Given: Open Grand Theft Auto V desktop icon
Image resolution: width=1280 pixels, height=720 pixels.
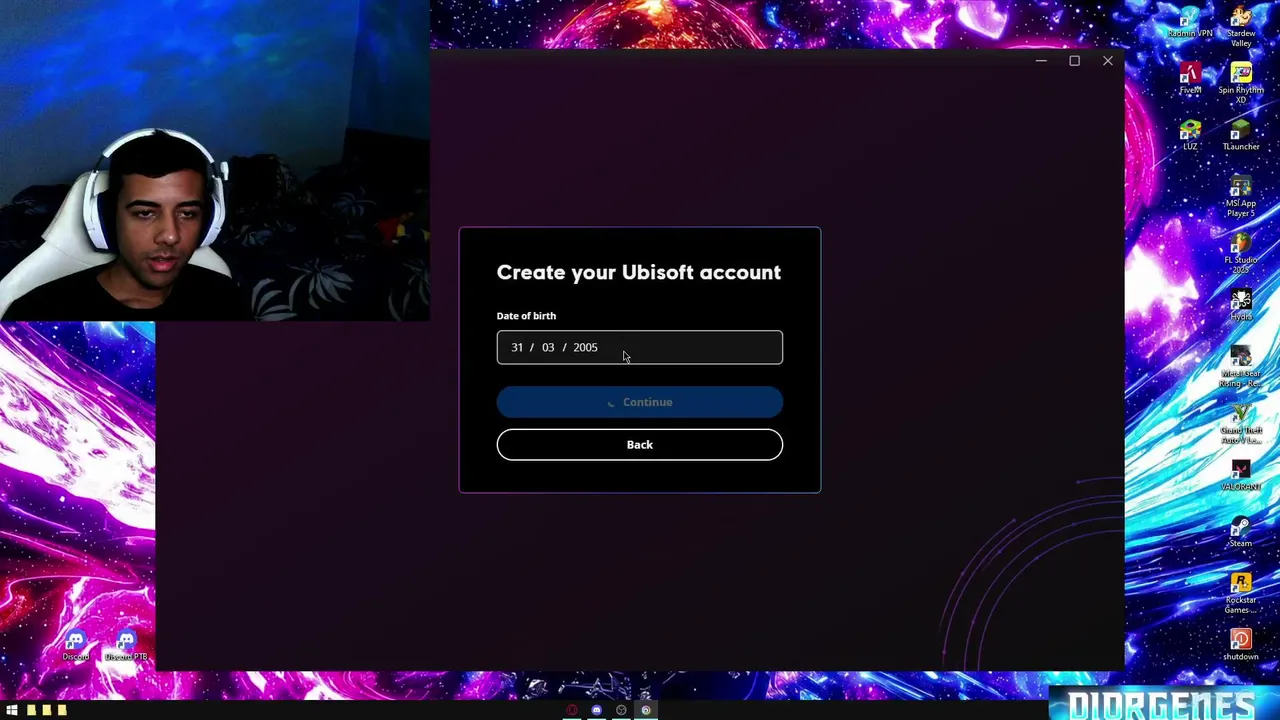Looking at the screenshot, I should click(x=1241, y=424).
